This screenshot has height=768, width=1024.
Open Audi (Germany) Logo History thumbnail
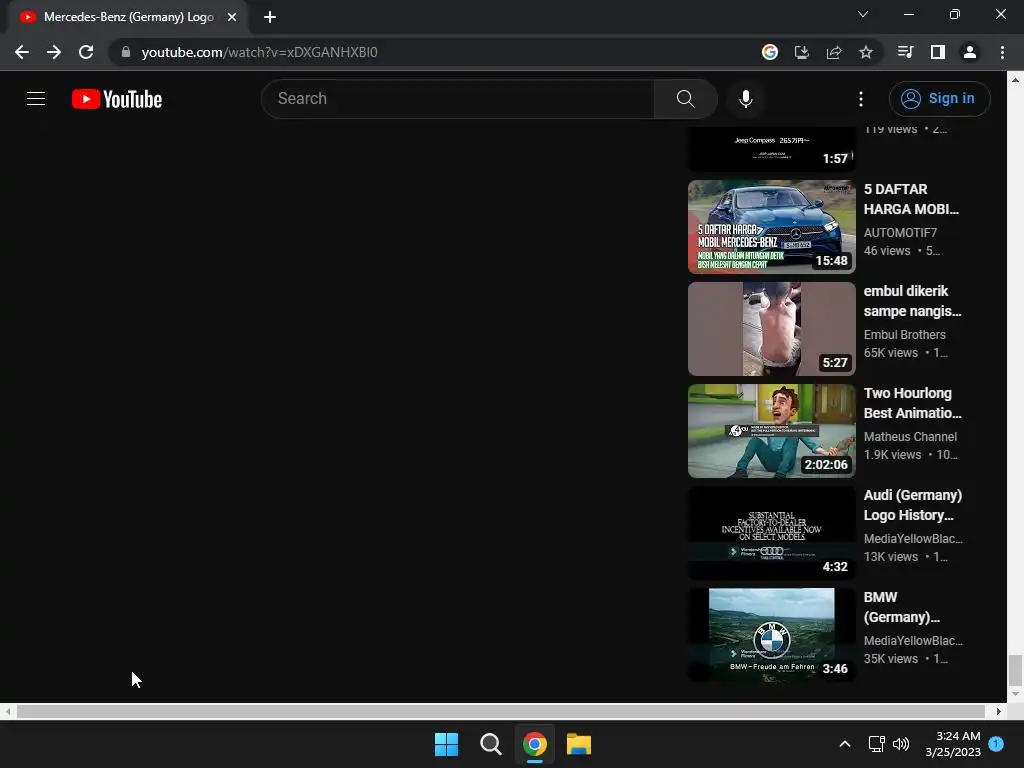(771, 532)
